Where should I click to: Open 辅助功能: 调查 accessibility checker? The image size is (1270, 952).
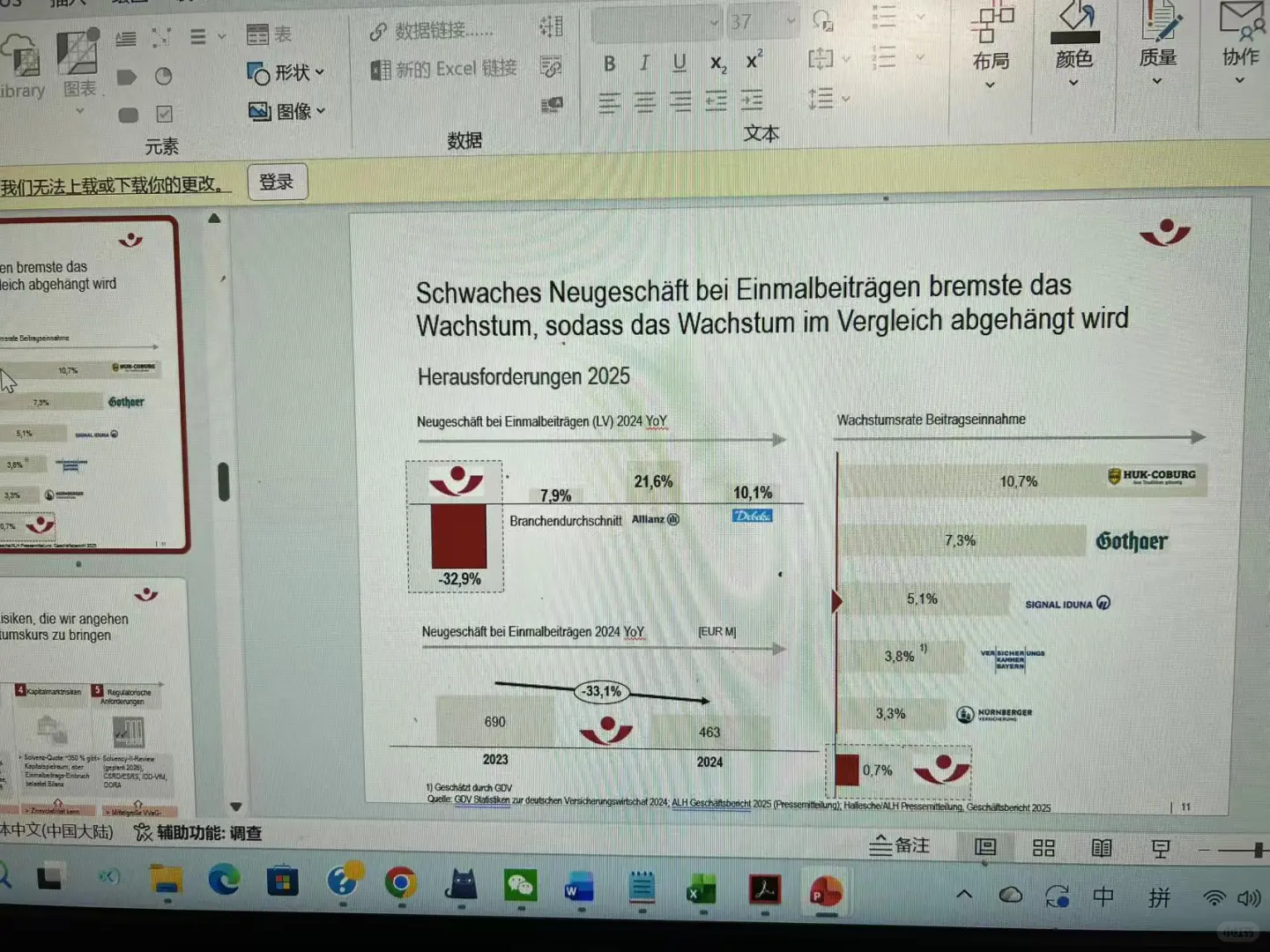[198, 832]
